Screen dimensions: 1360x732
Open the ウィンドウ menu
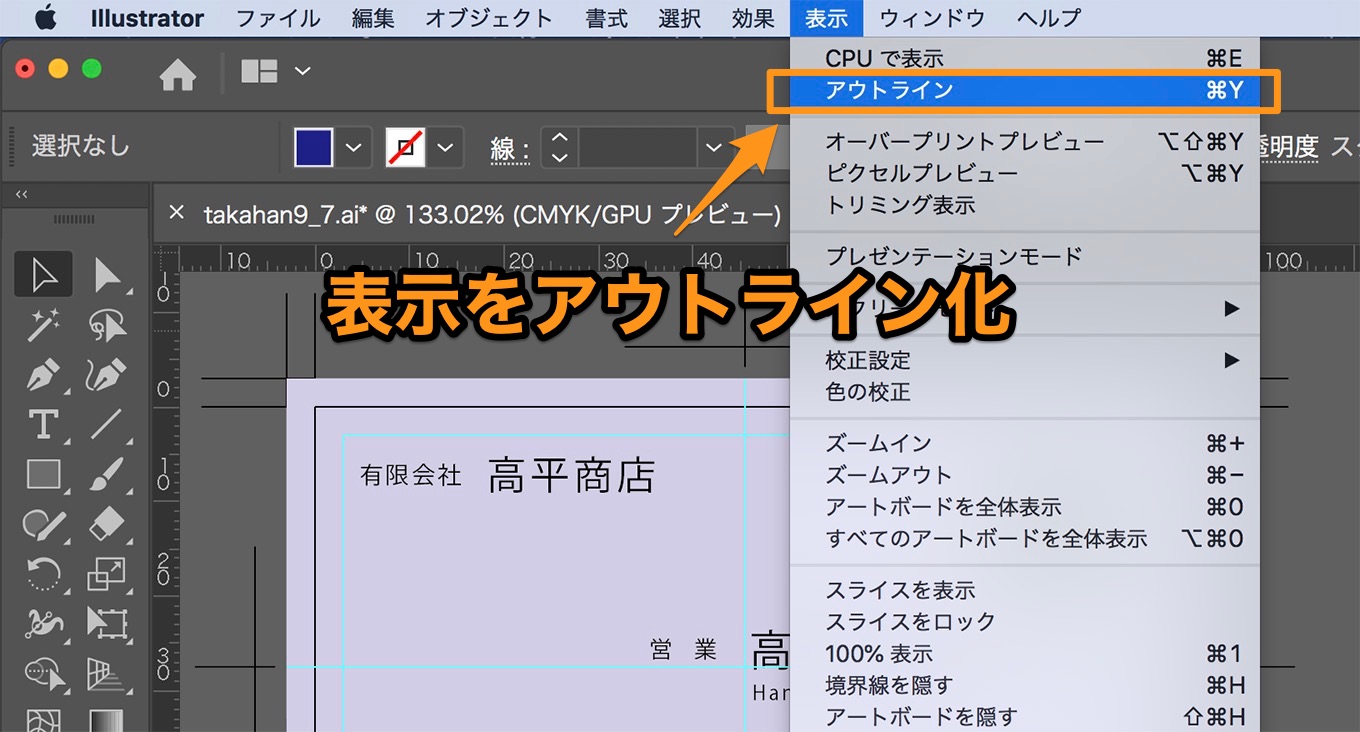coord(932,18)
